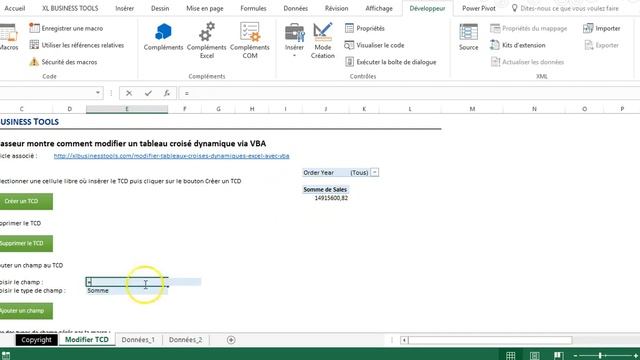The width and height of the screenshot is (640, 360).
Task: Open the Révision tab
Action: click(336, 8)
